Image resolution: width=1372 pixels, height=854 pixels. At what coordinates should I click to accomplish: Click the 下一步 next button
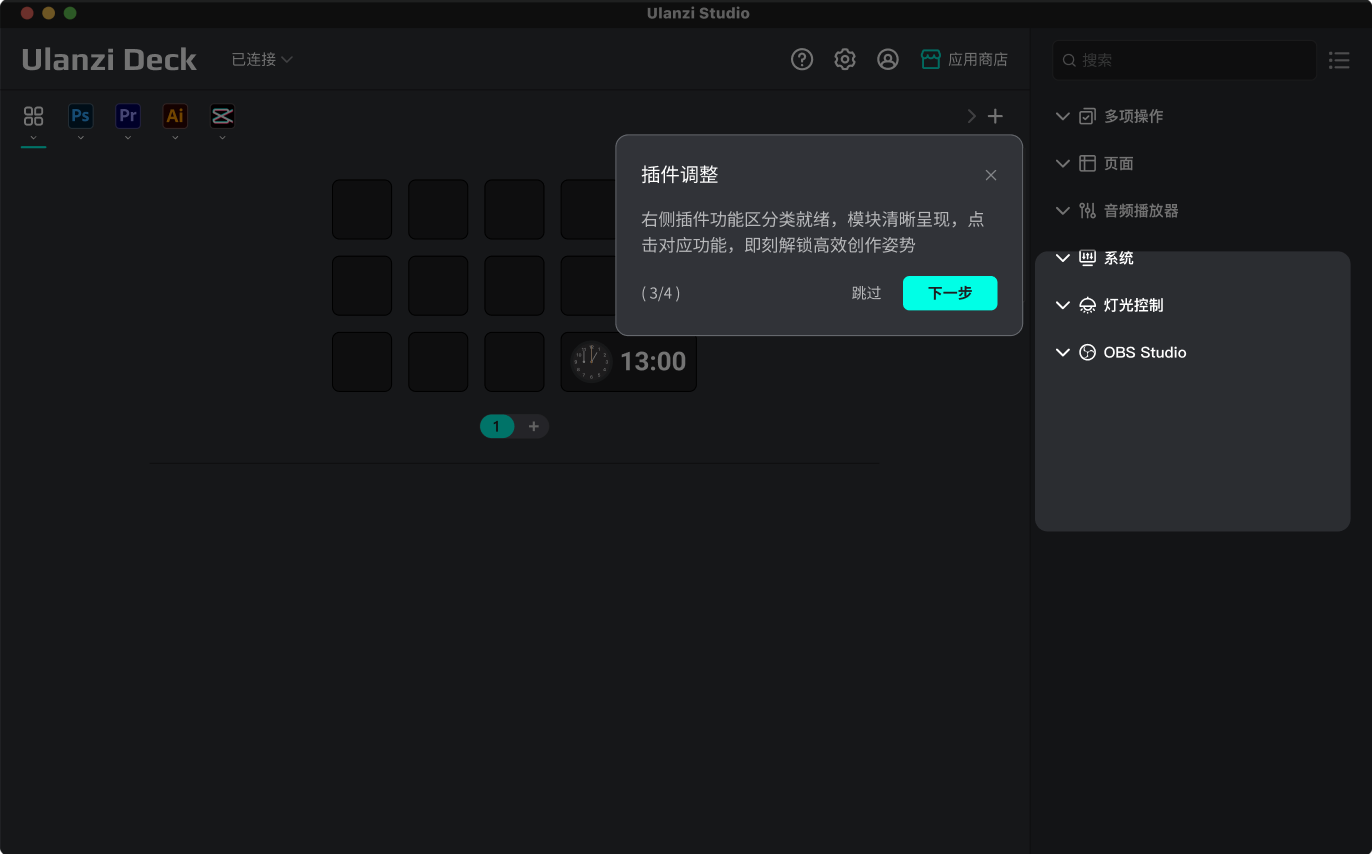(x=949, y=293)
